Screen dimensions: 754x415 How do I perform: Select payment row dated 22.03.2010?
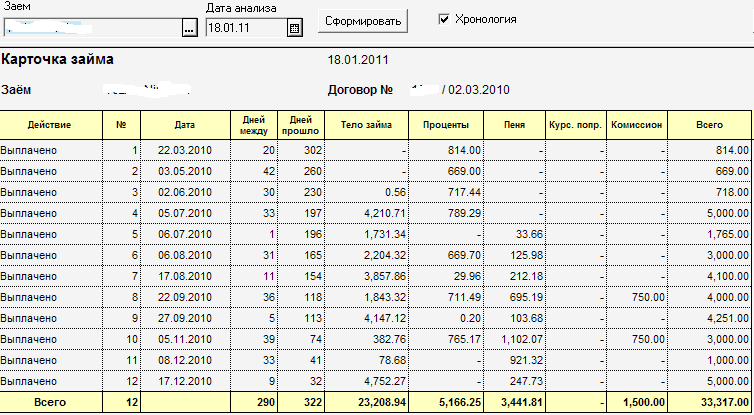pos(184,149)
